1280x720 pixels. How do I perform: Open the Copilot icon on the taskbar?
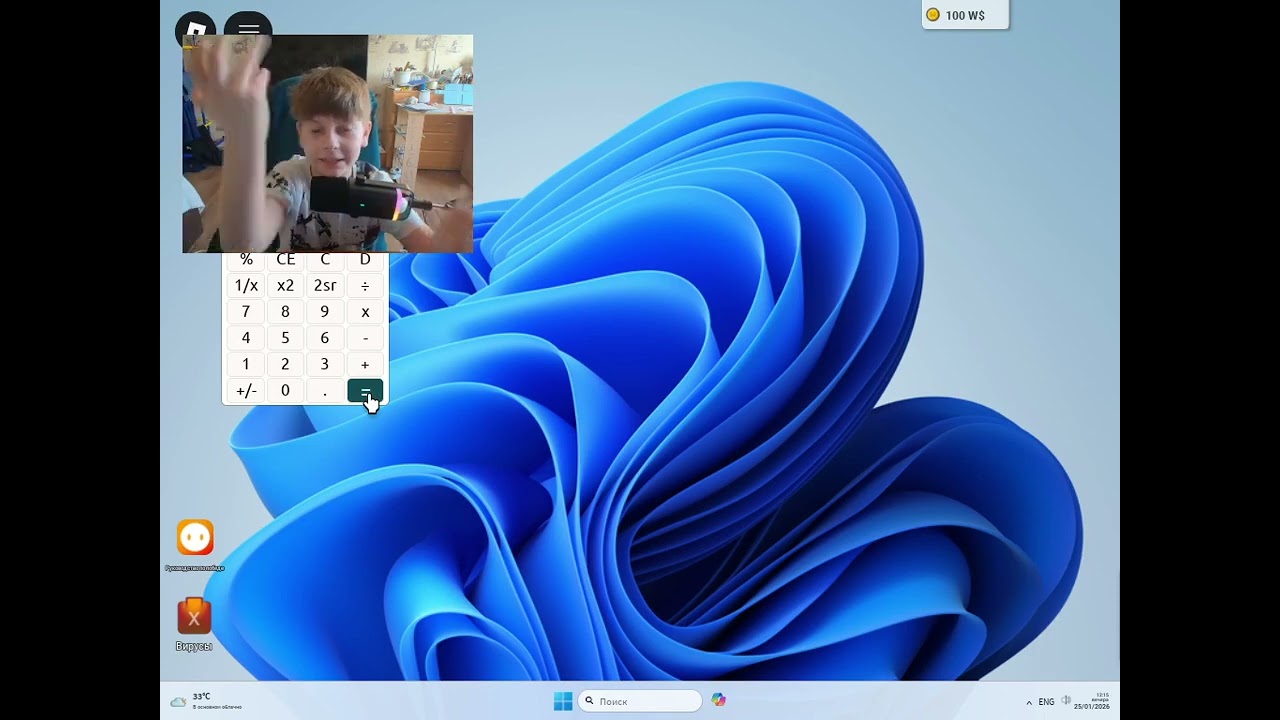pos(718,700)
